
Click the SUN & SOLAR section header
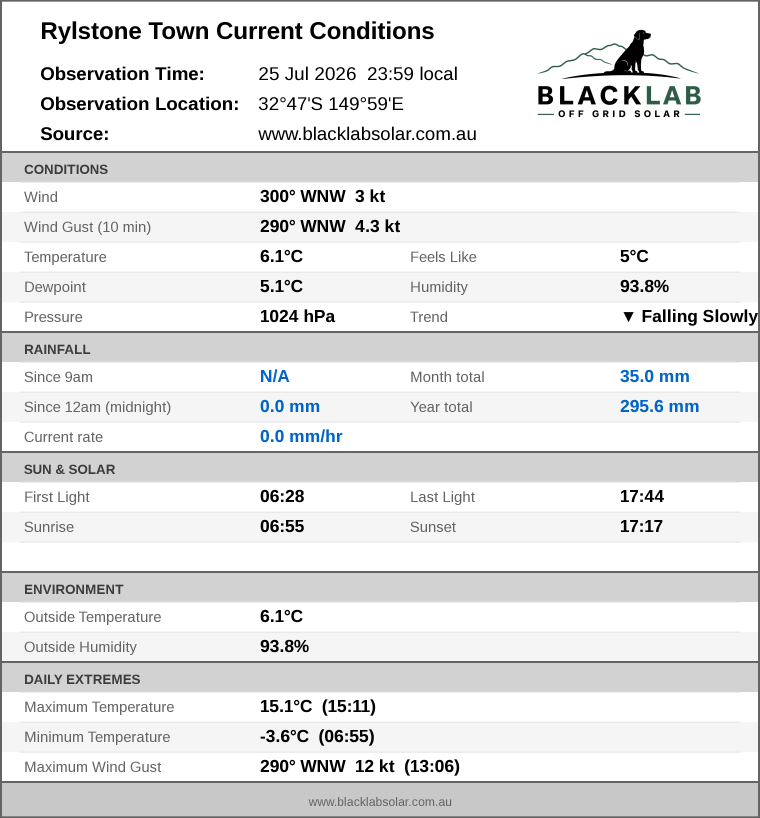click(x=380, y=468)
